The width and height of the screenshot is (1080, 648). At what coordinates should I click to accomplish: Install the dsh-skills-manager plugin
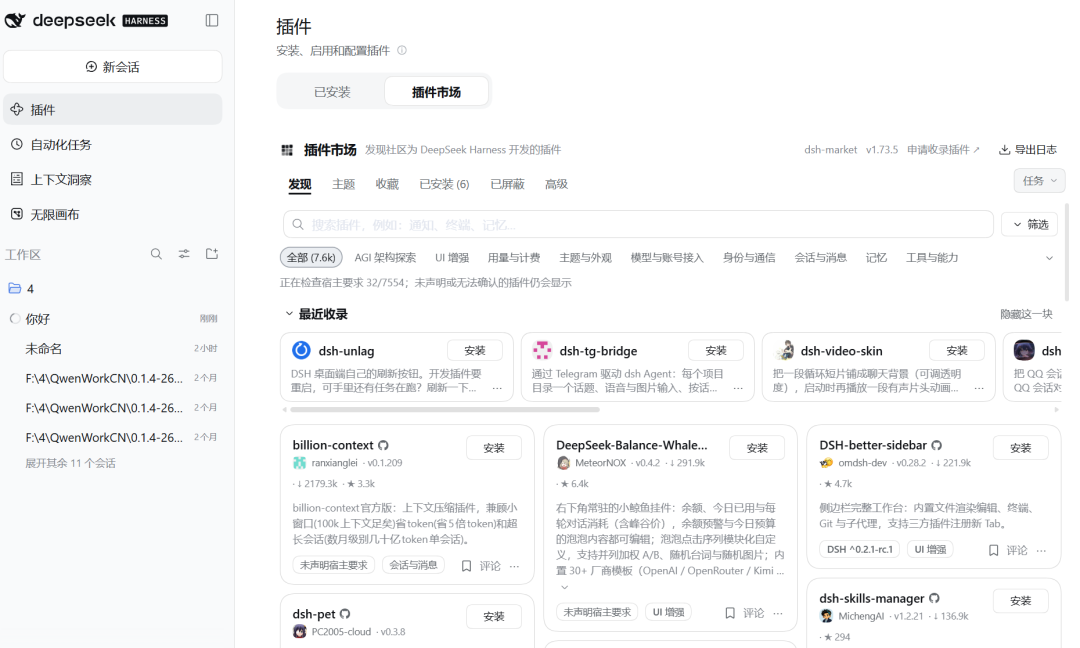[x=1021, y=601]
